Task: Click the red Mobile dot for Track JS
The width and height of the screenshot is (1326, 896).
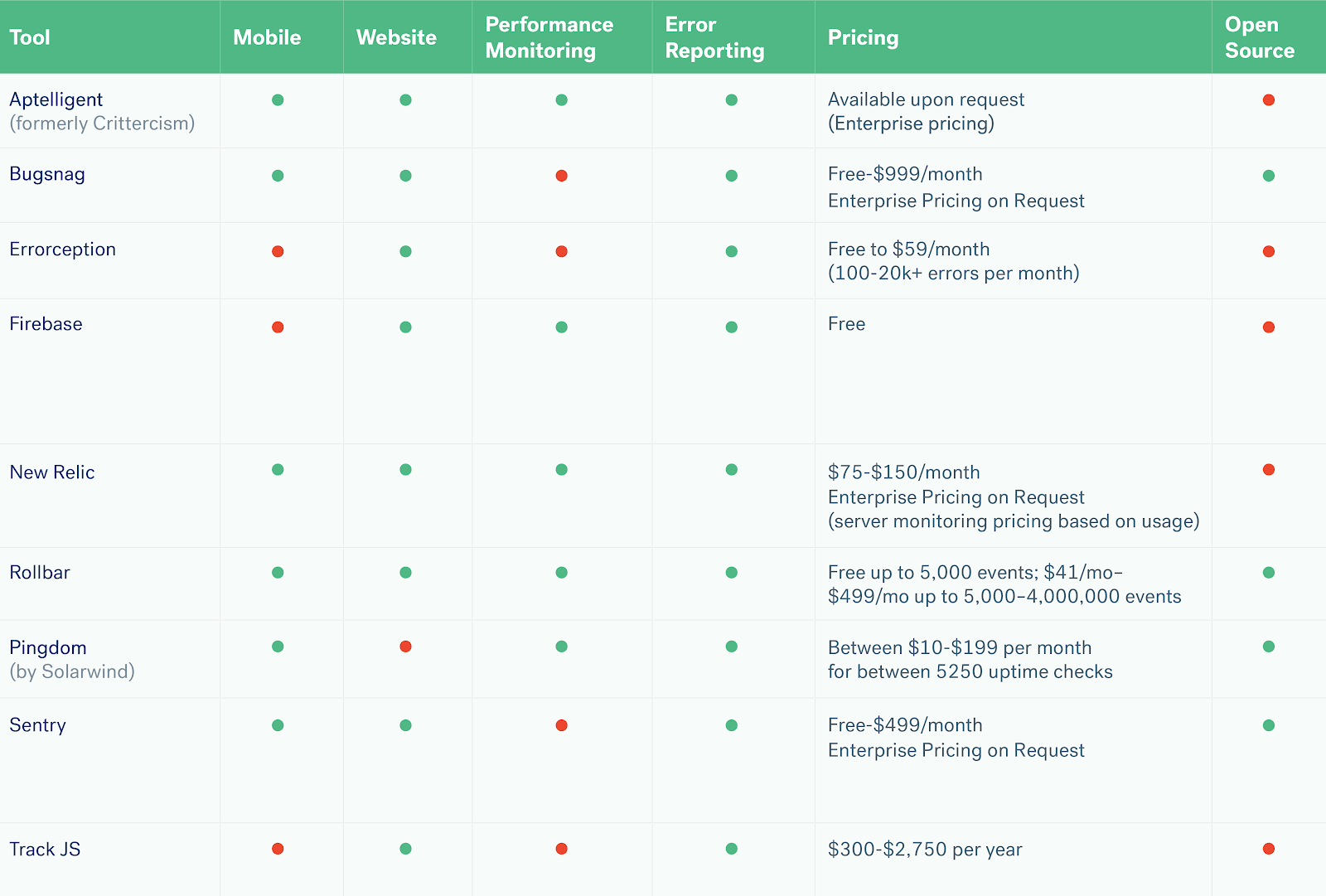Action: coord(278,849)
